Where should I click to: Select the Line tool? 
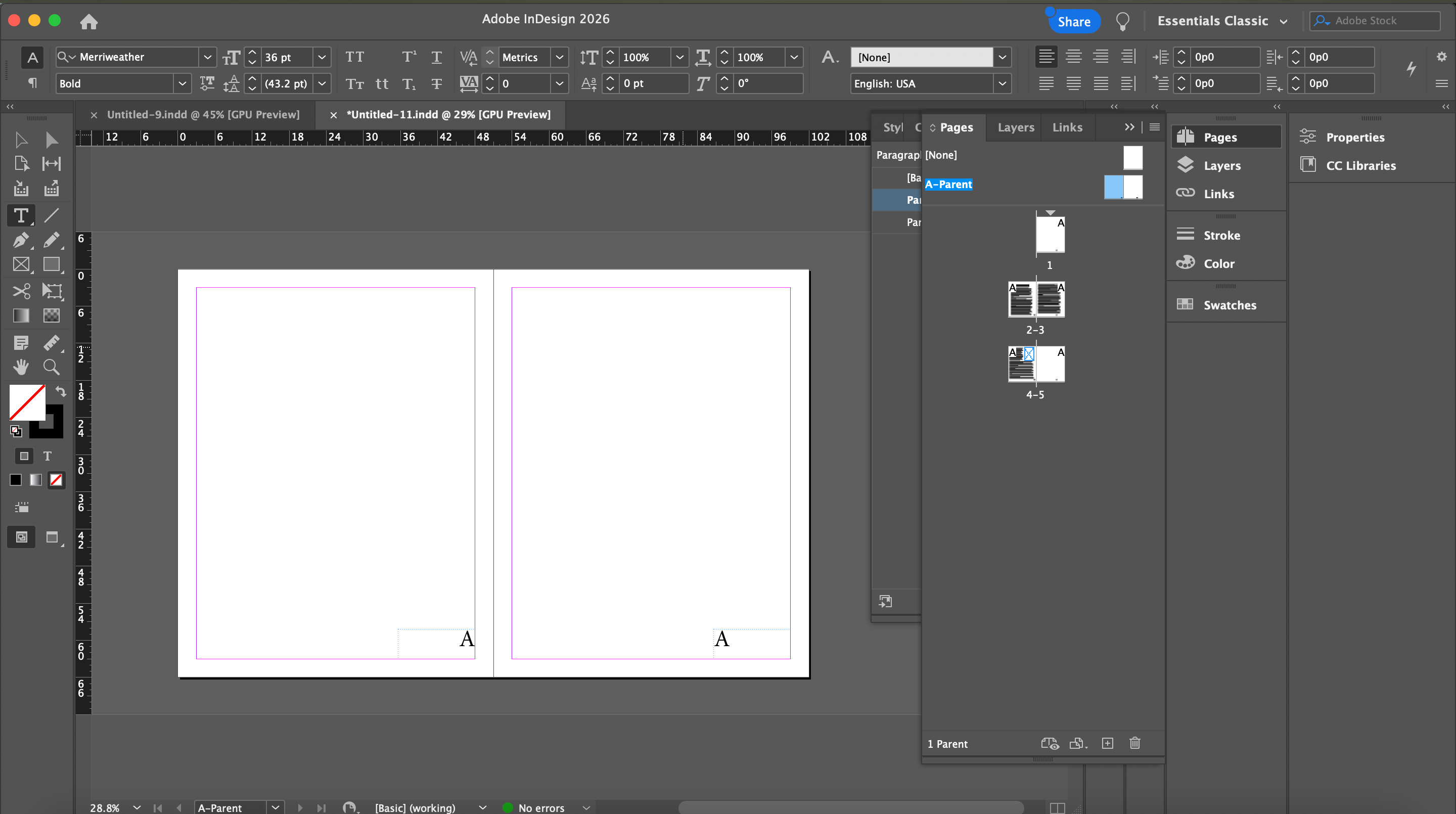click(52, 215)
